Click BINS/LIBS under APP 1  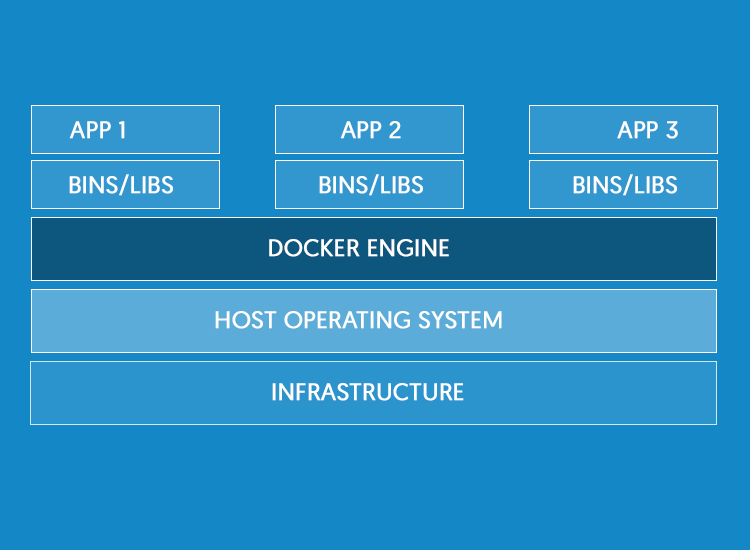[125, 185]
